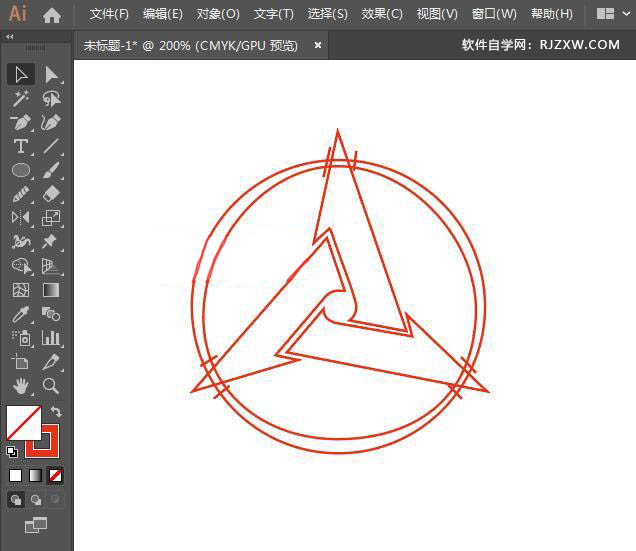This screenshot has height=551, width=636.
Task: Switch to Draw Inside mode
Action: pos(55,499)
